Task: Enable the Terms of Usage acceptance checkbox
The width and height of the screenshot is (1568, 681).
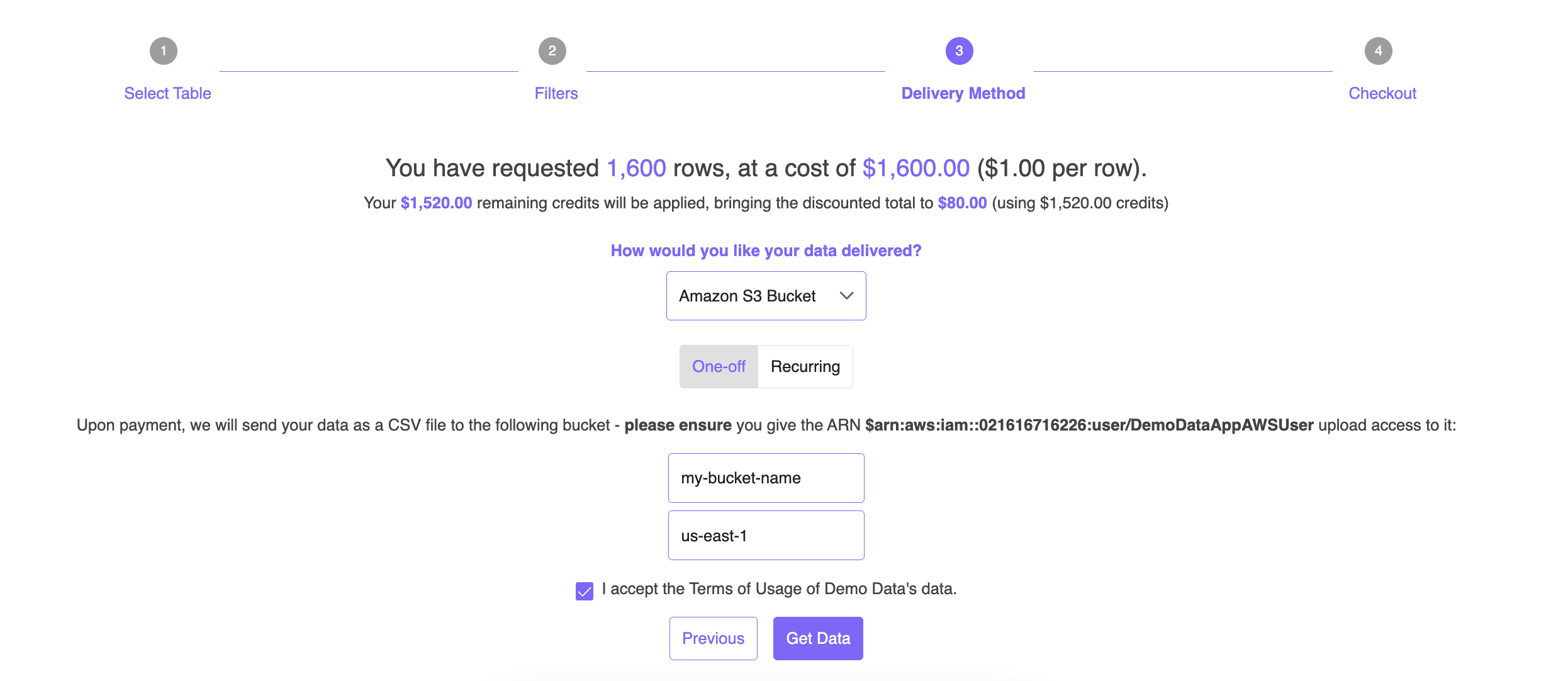Action: click(x=584, y=588)
